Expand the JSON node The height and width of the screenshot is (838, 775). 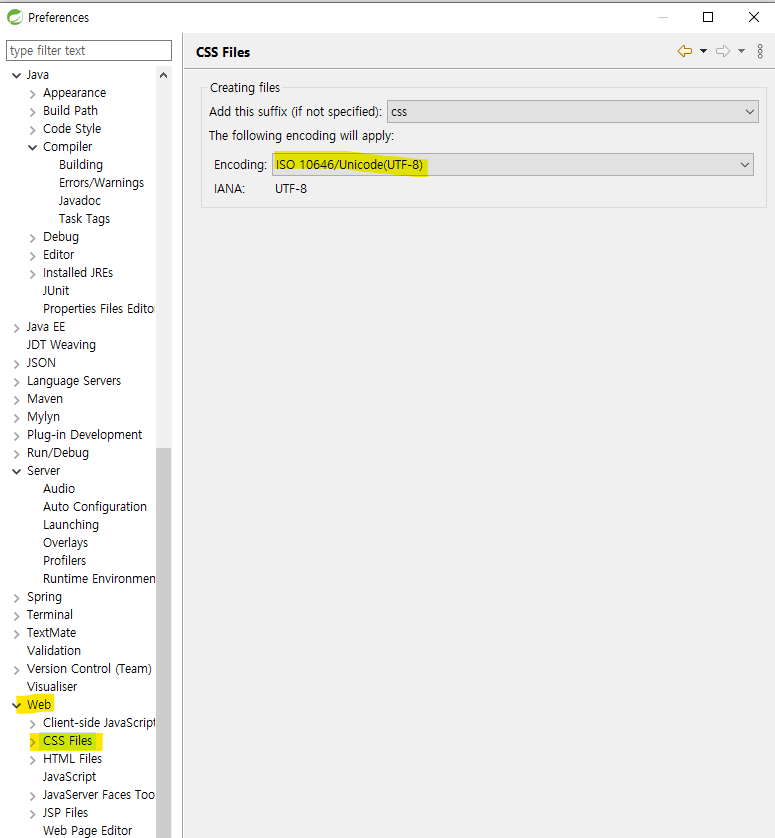(17, 364)
